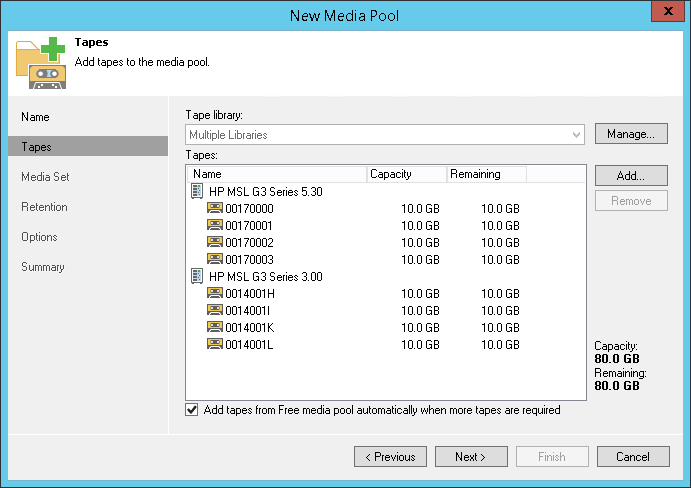Switch to the Options step
Image resolution: width=691 pixels, height=488 pixels.
coord(40,237)
